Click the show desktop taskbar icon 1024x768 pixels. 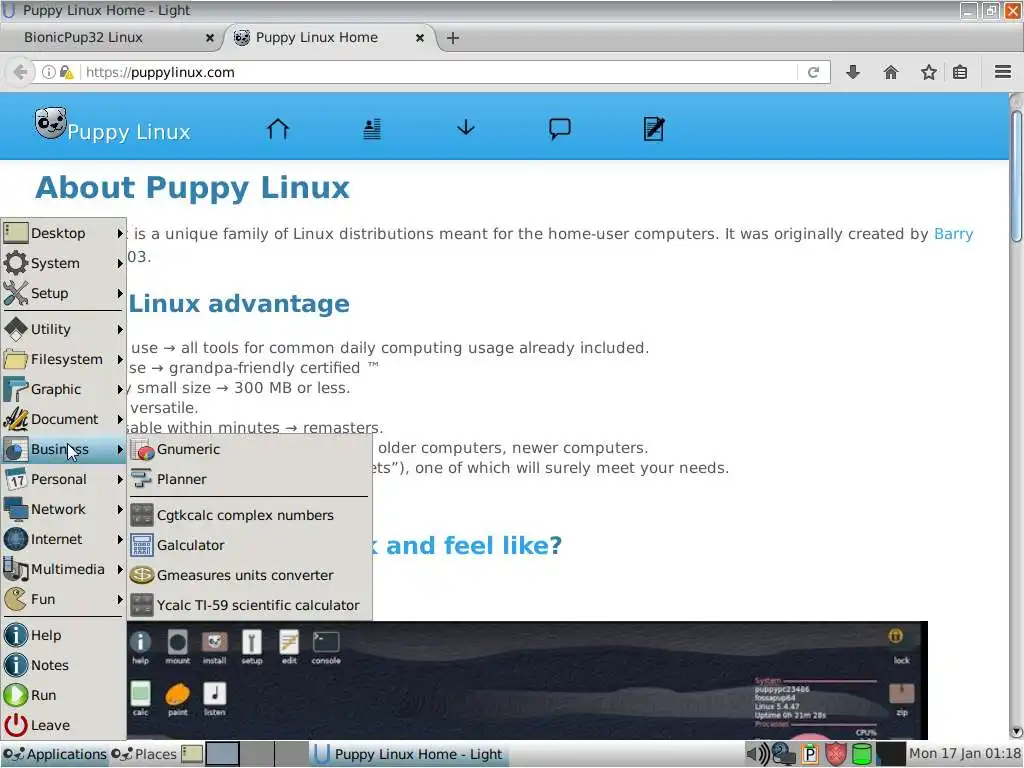pyautogui.click(x=191, y=754)
